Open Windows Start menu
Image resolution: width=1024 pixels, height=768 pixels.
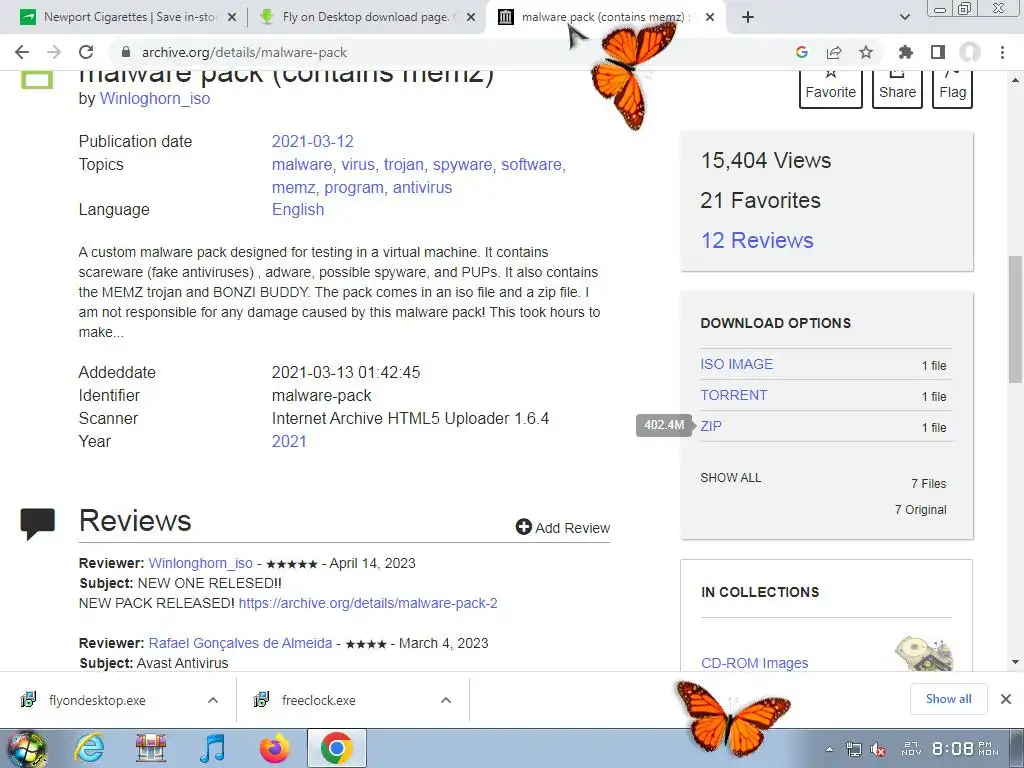point(27,748)
